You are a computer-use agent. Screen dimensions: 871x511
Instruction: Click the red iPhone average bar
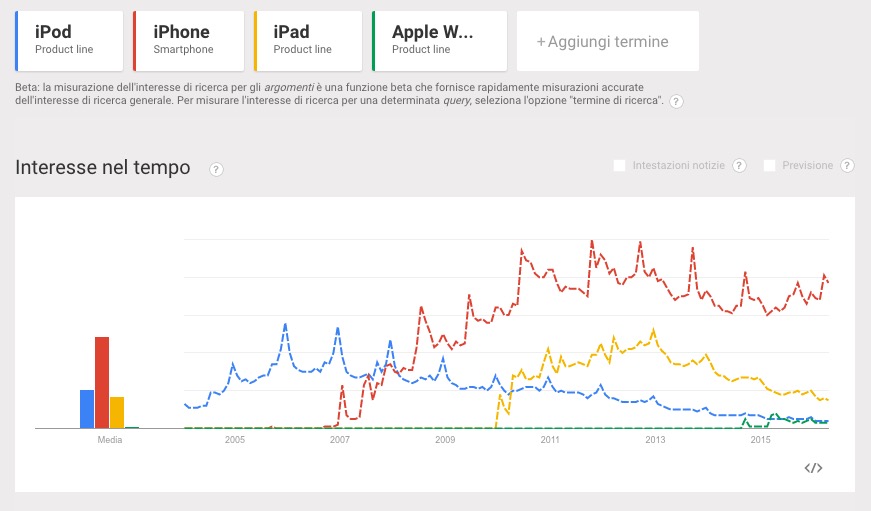[x=102, y=382]
